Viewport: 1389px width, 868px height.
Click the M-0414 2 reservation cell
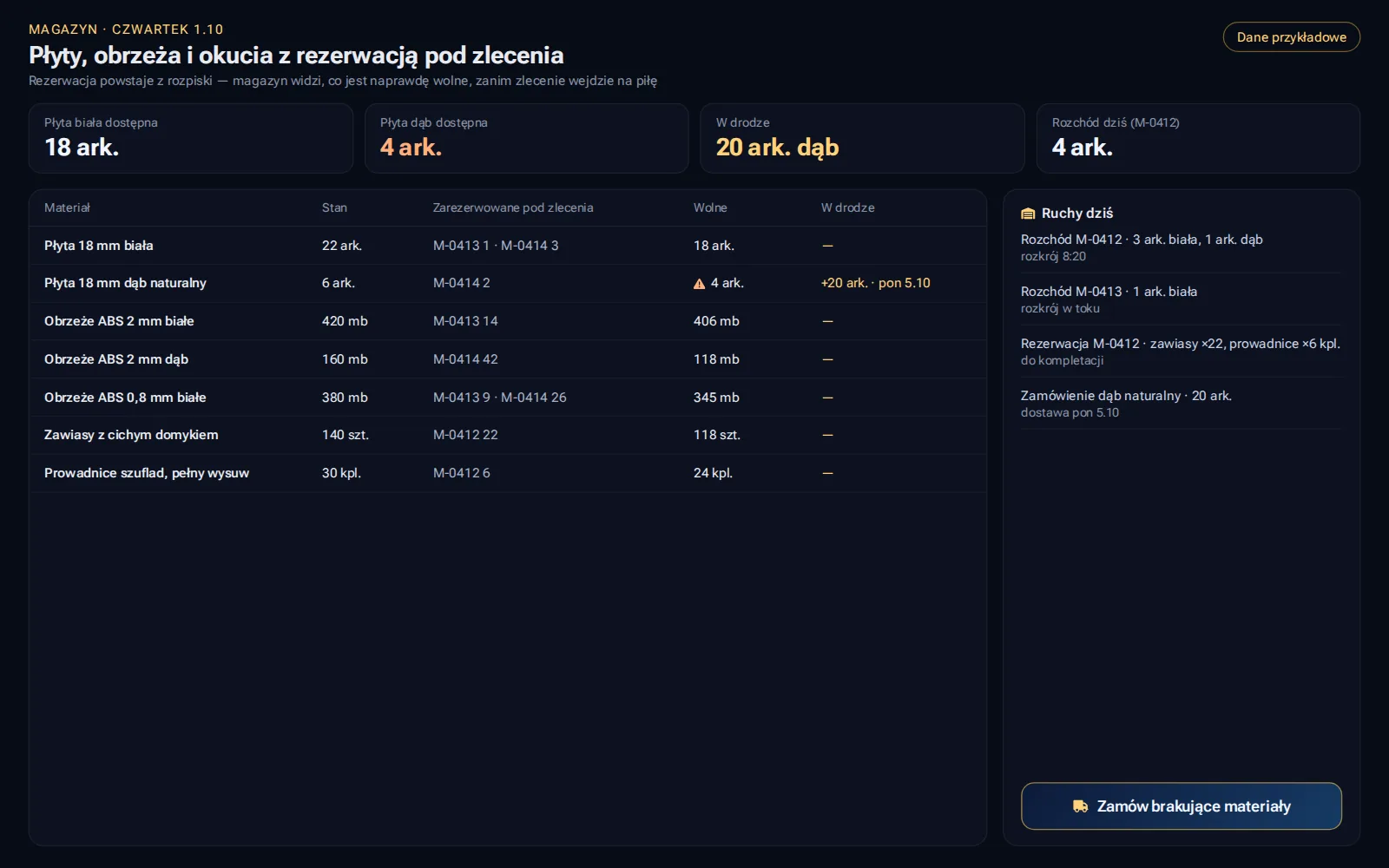(461, 283)
